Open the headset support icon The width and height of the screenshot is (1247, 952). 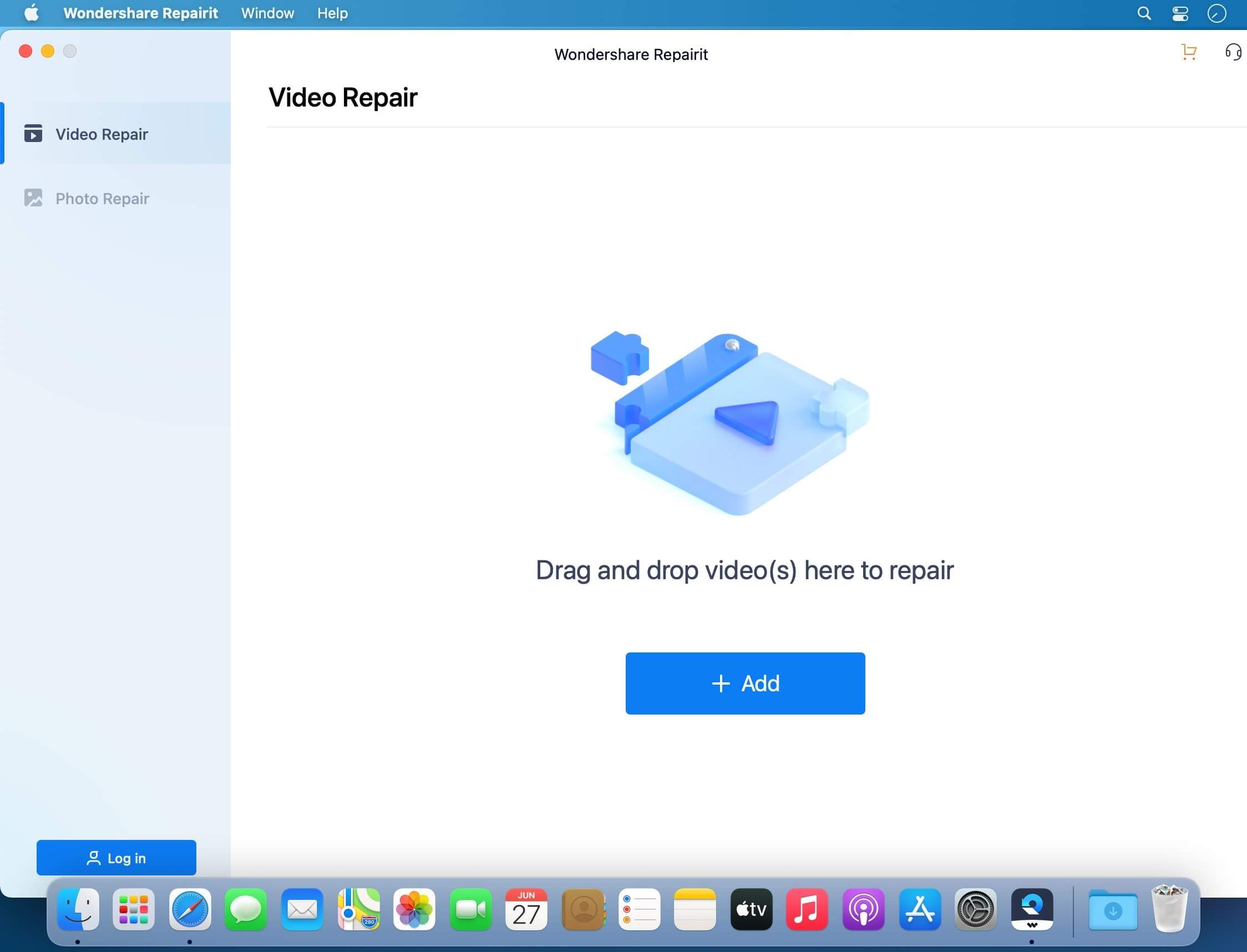[x=1233, y=52]
